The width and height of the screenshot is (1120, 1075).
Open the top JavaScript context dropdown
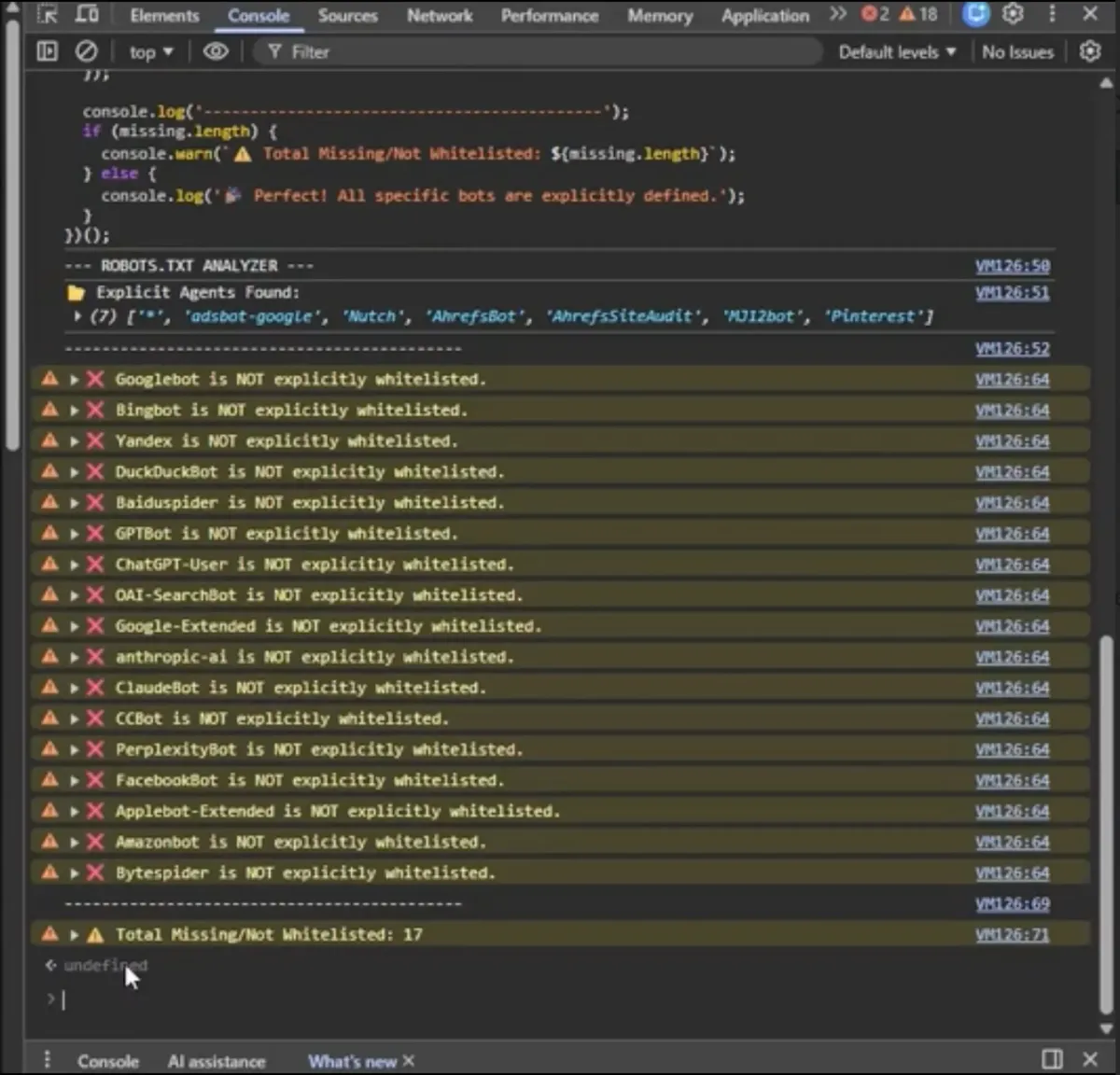click(151, 52)
